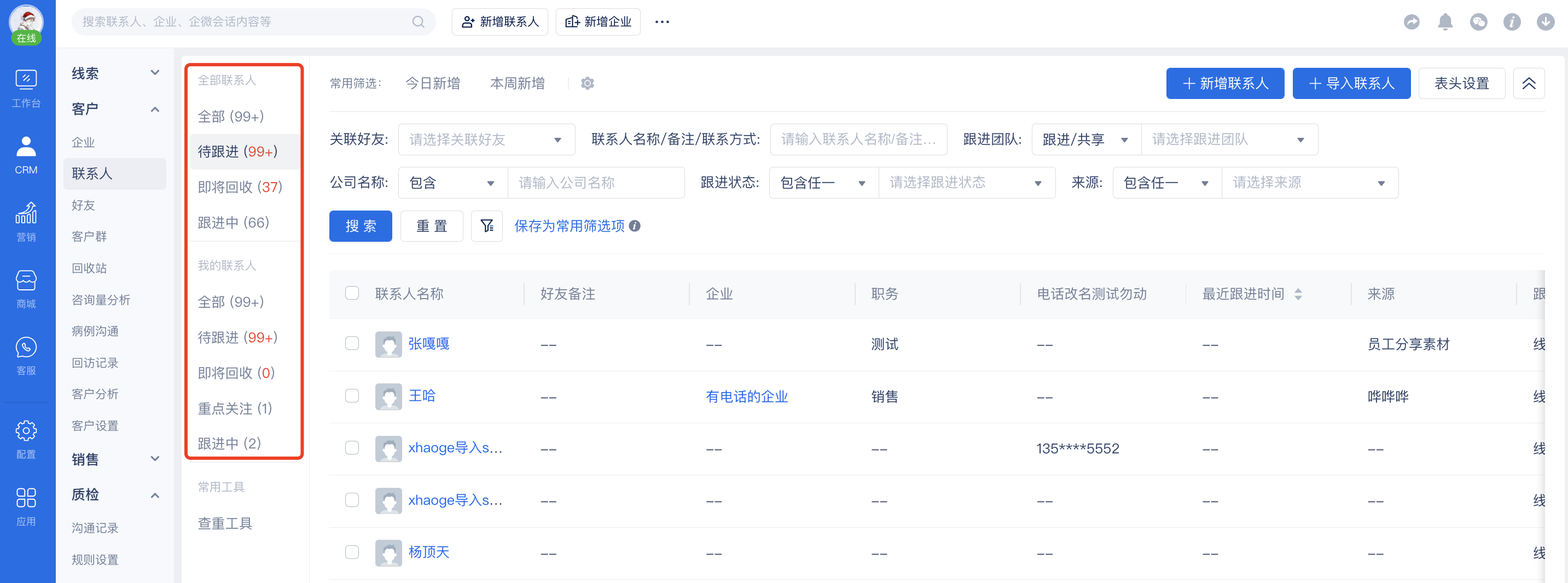Open the notification bell
The width and height of the screenshot is (1568, 583).
pyautogui.click(x=1445, y=22)
